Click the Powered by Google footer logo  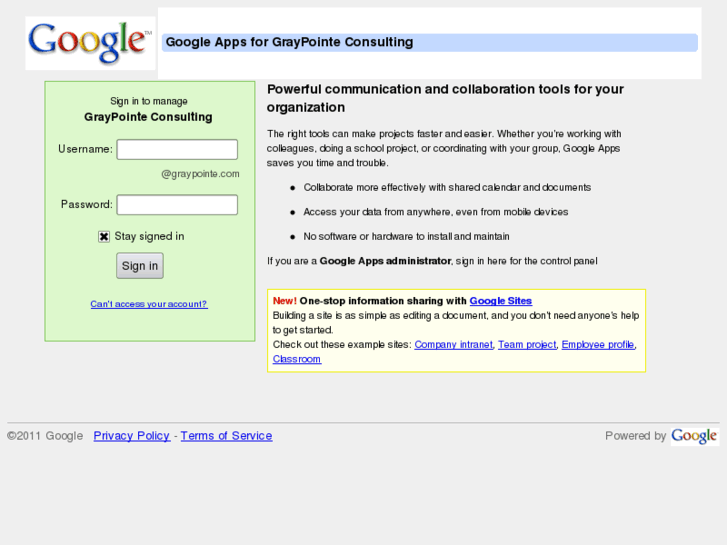(x=695, y=436)
